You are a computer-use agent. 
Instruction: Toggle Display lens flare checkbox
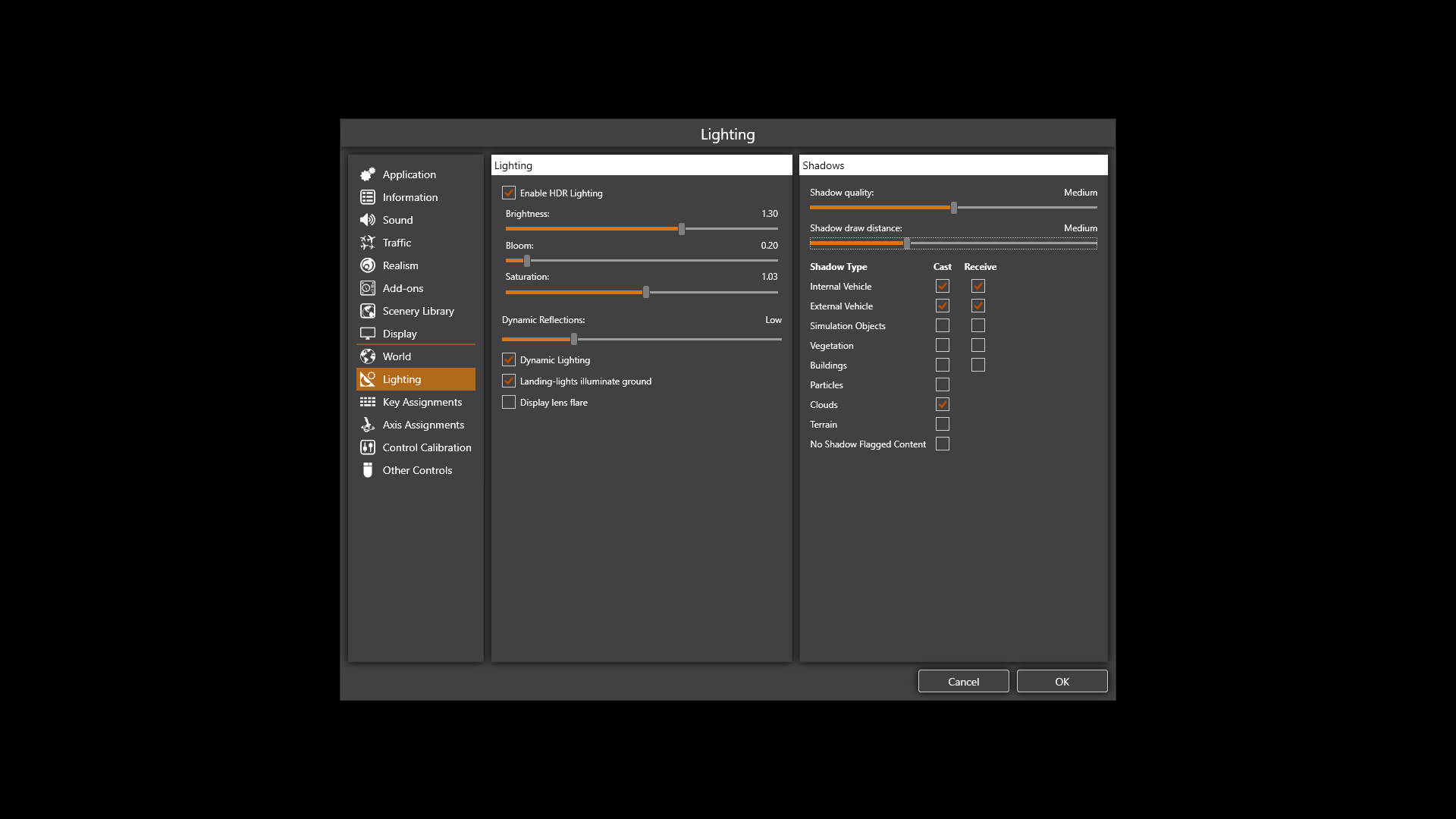509,401
